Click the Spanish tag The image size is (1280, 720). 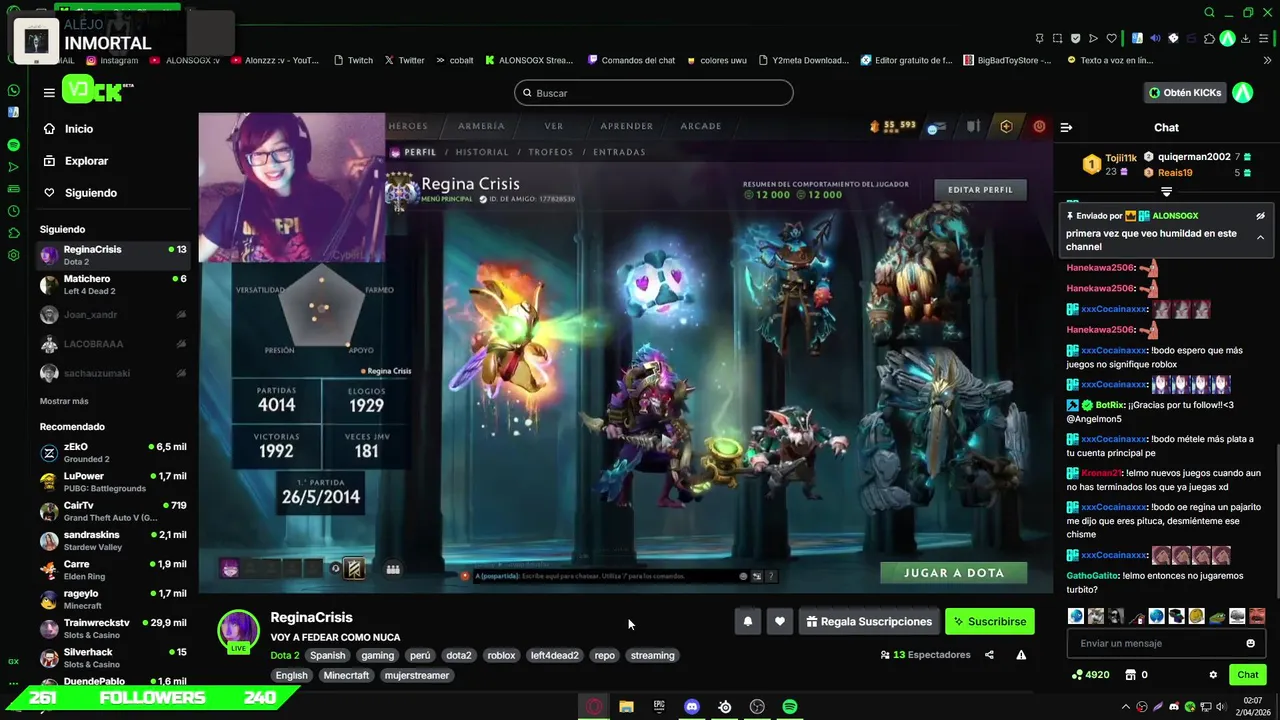[327, 656]
